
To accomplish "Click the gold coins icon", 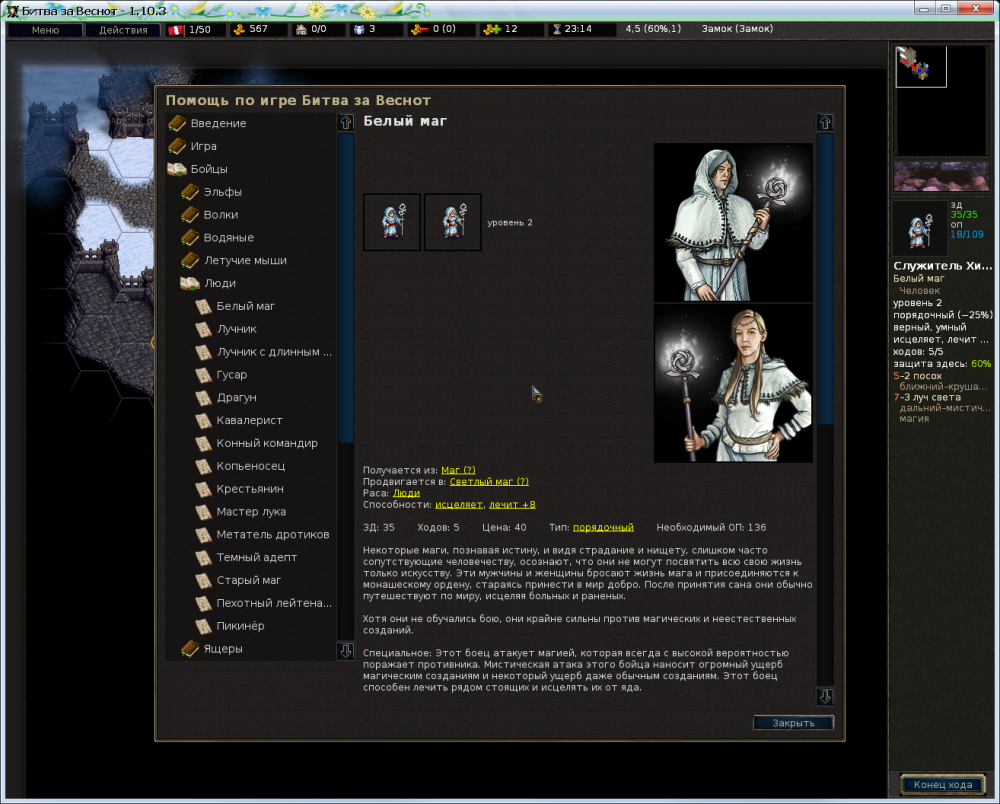I will pyautogui.click(x=239, y=29).
